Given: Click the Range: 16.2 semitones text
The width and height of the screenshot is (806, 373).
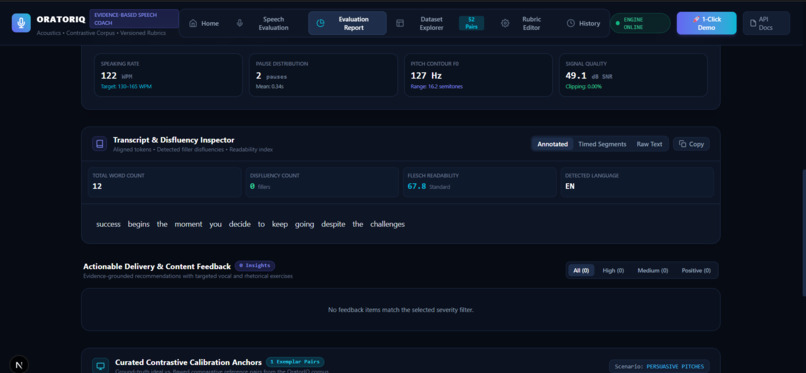Looking at the screenshot, I should [x=436, y=86].
